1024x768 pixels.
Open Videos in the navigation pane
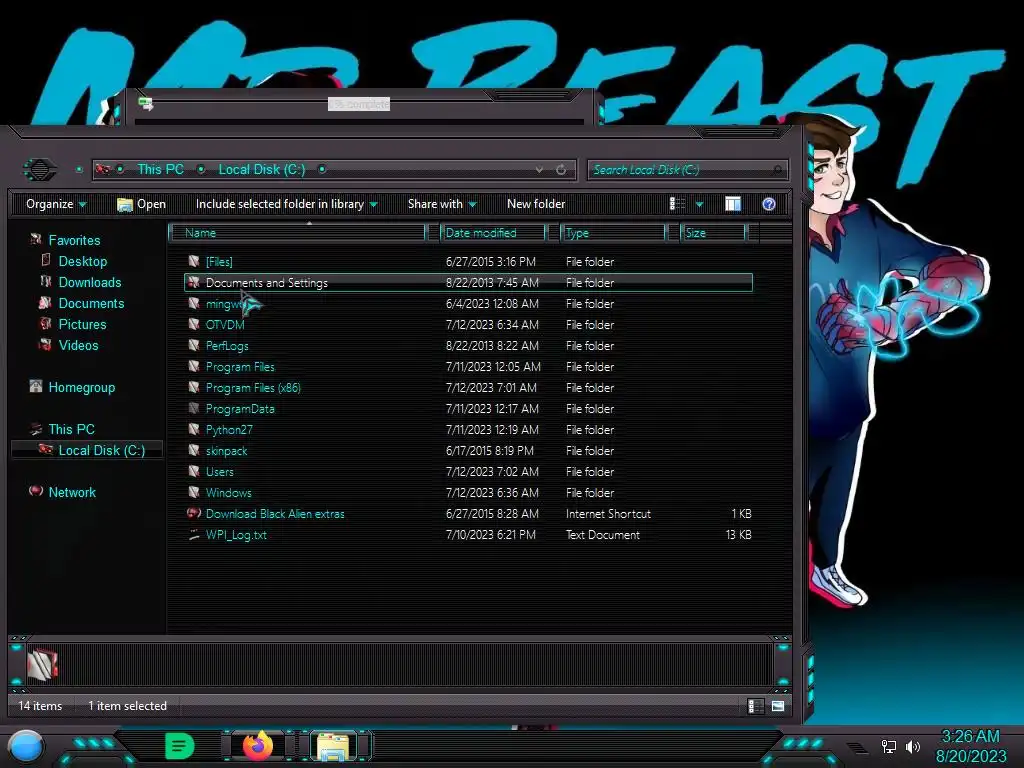coord(78,345)
